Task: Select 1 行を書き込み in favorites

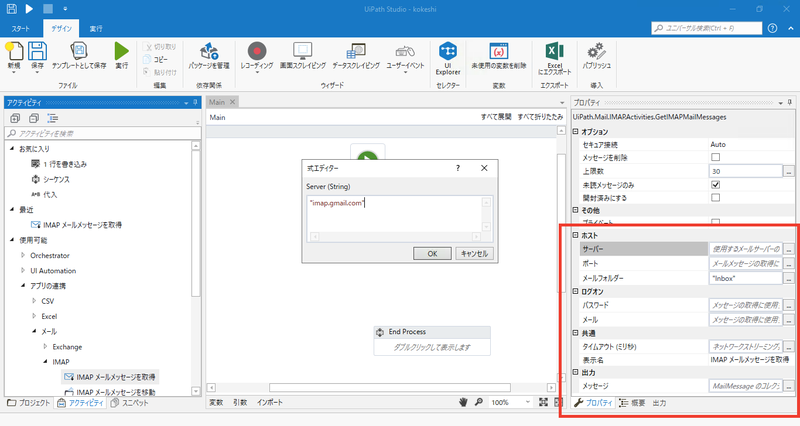Action: coord(59,164)
